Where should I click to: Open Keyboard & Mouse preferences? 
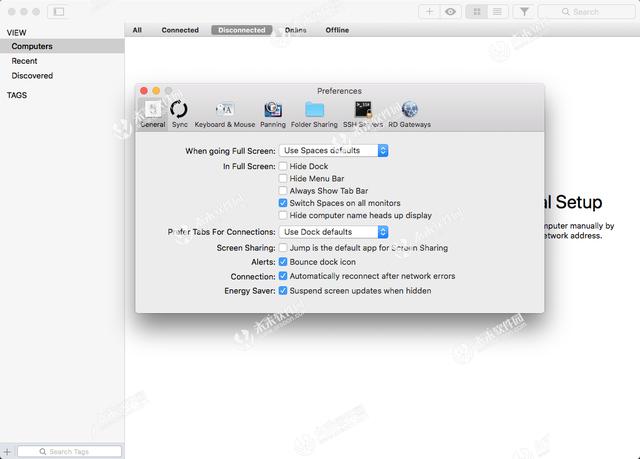pos(224,113)
